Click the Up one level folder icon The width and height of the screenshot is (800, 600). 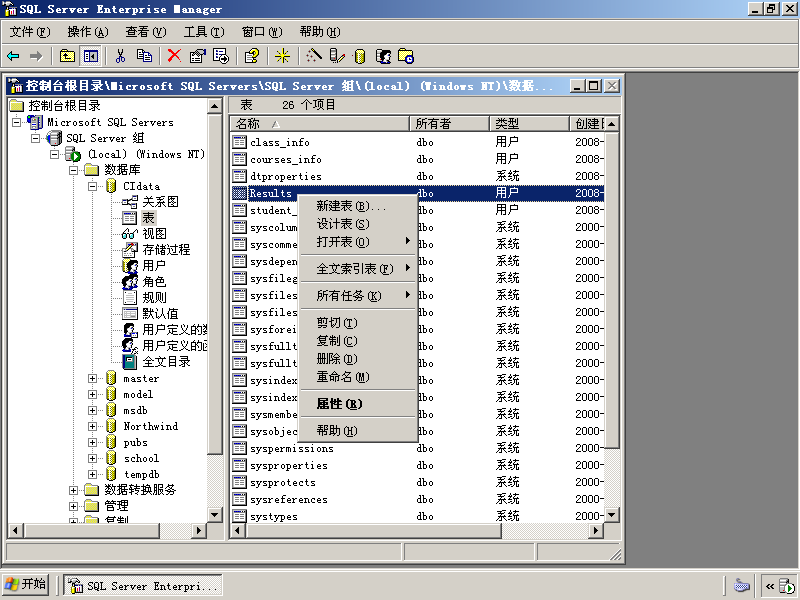(x=67, y=56)
